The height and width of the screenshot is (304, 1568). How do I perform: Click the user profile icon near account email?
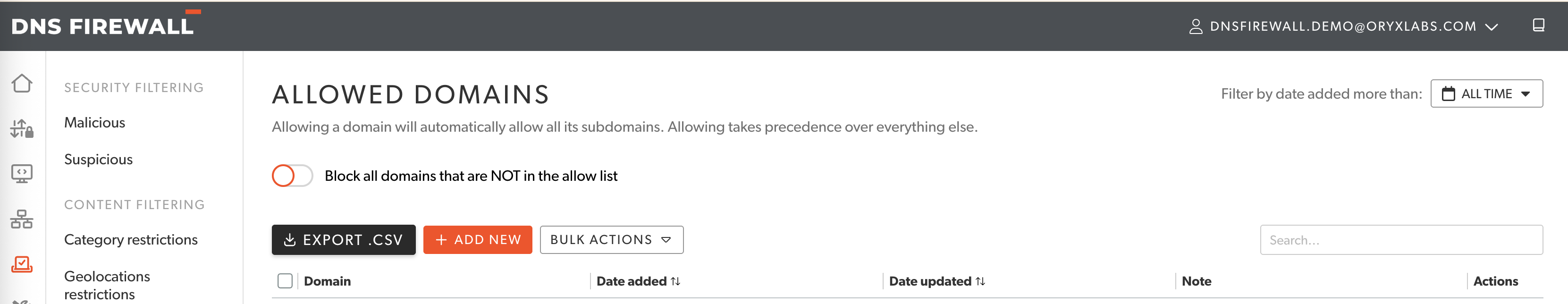(x=1196, y=26)
